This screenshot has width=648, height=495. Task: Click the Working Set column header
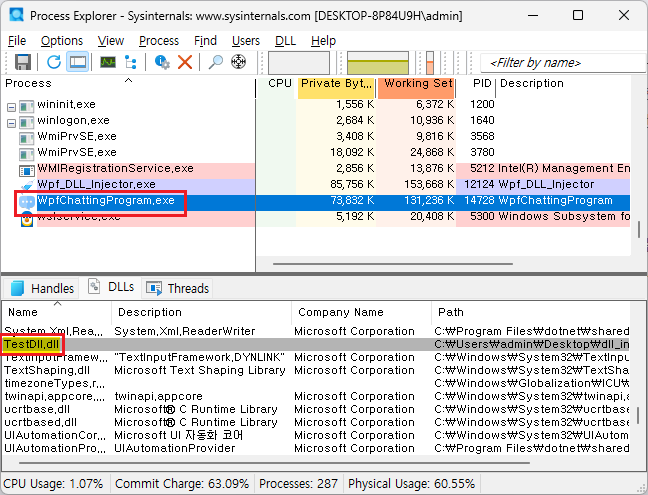click(x=418, y=84)
